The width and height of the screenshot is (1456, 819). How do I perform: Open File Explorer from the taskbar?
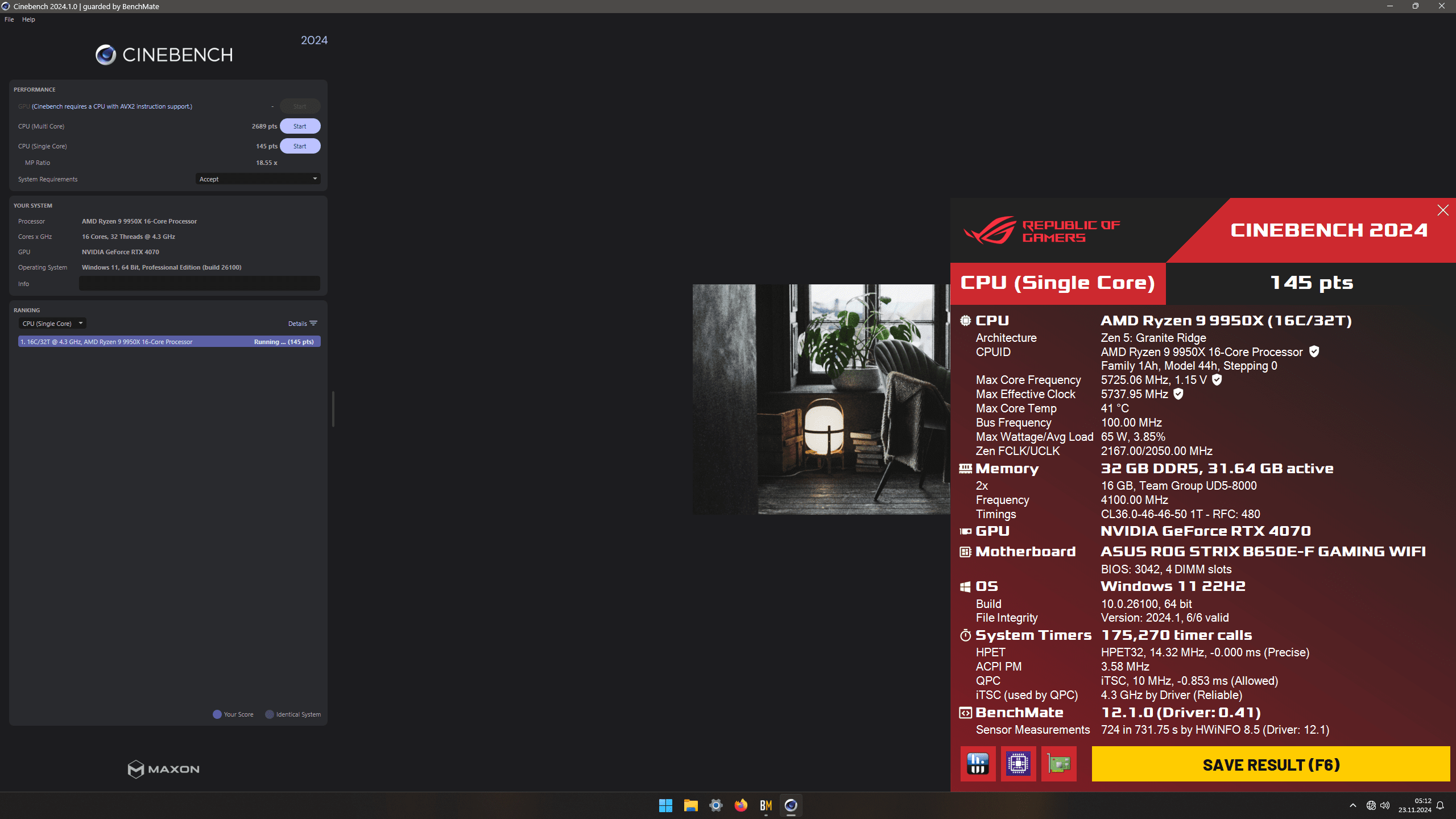click(x=690, y=805)
